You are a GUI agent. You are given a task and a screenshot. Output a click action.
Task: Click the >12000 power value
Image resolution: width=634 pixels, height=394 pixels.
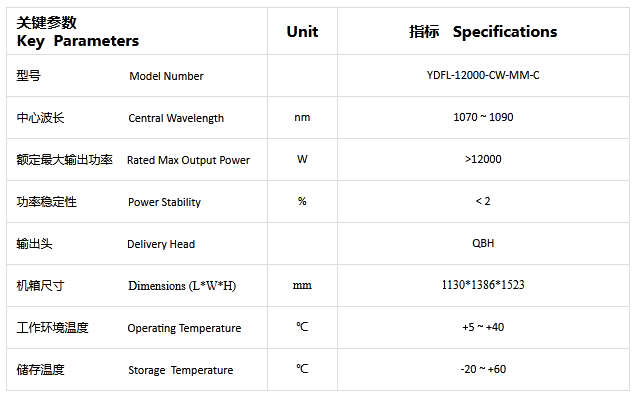[483, 159]
